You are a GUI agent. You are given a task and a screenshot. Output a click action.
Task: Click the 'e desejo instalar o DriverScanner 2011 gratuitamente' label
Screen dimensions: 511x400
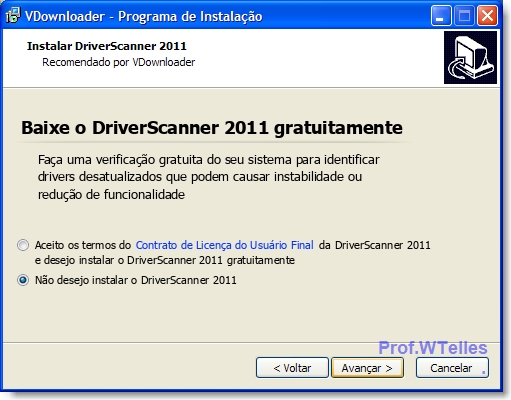coord(165,260)
